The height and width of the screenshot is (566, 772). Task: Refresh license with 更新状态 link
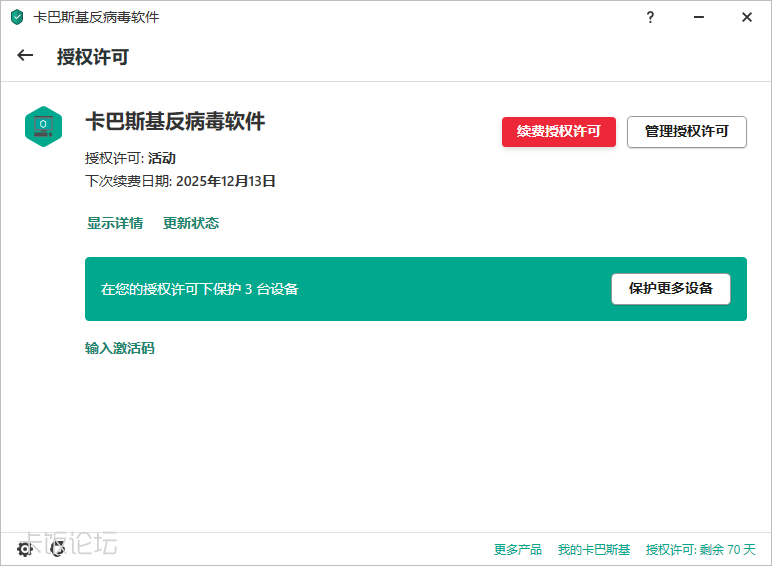click(191, 223)
